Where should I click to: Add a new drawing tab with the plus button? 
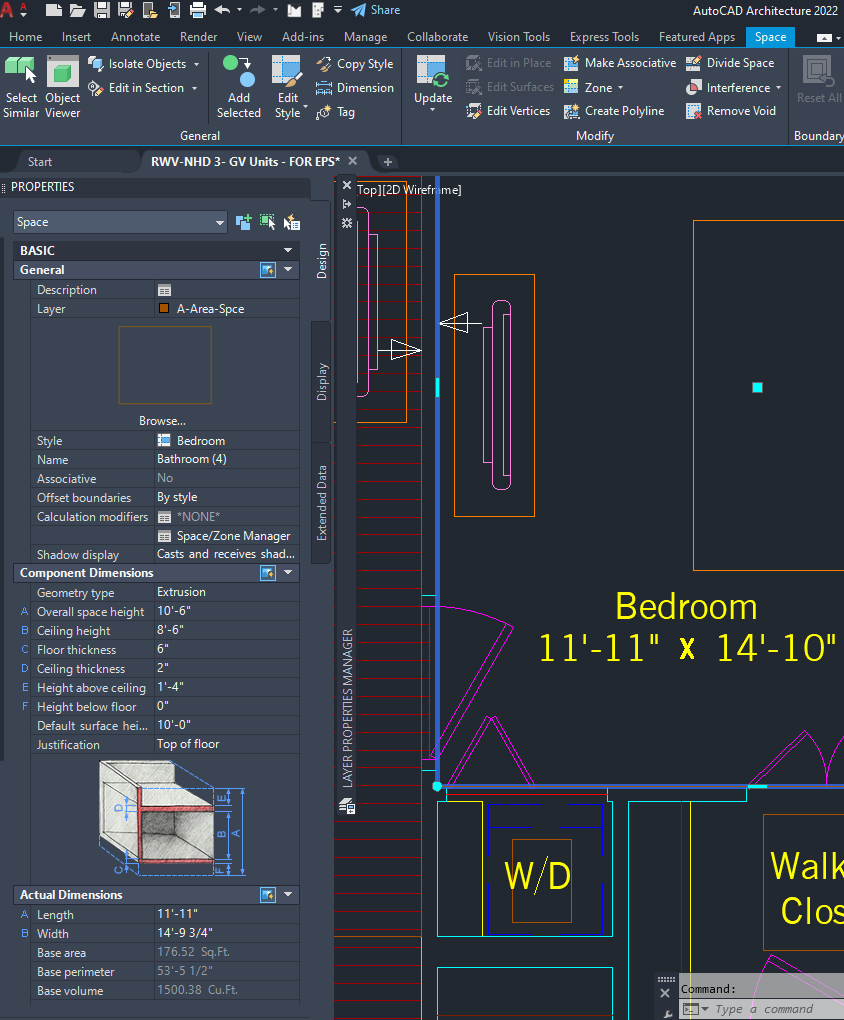388,162
